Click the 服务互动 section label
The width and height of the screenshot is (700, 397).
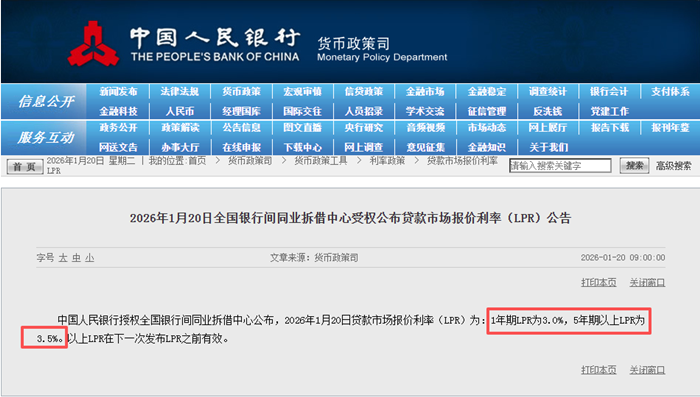click(46, 138)
